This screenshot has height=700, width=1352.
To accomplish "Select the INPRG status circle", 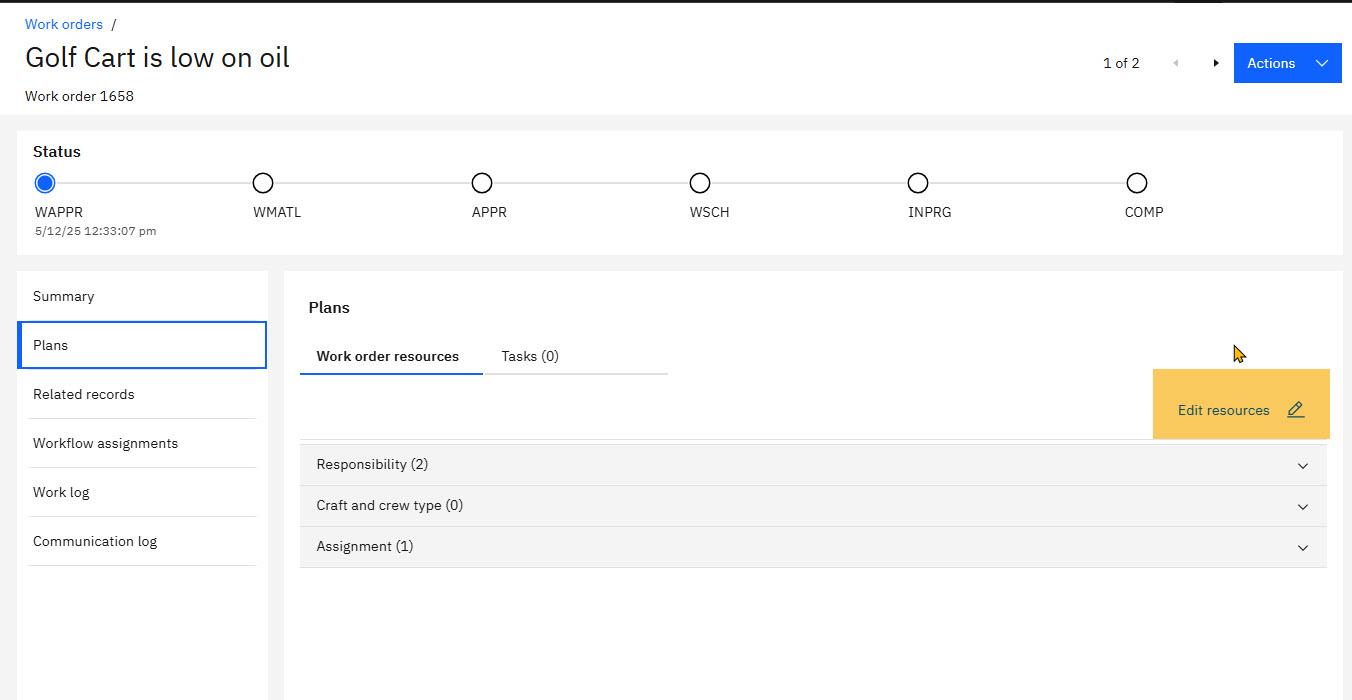I will (x=918, y=183).
